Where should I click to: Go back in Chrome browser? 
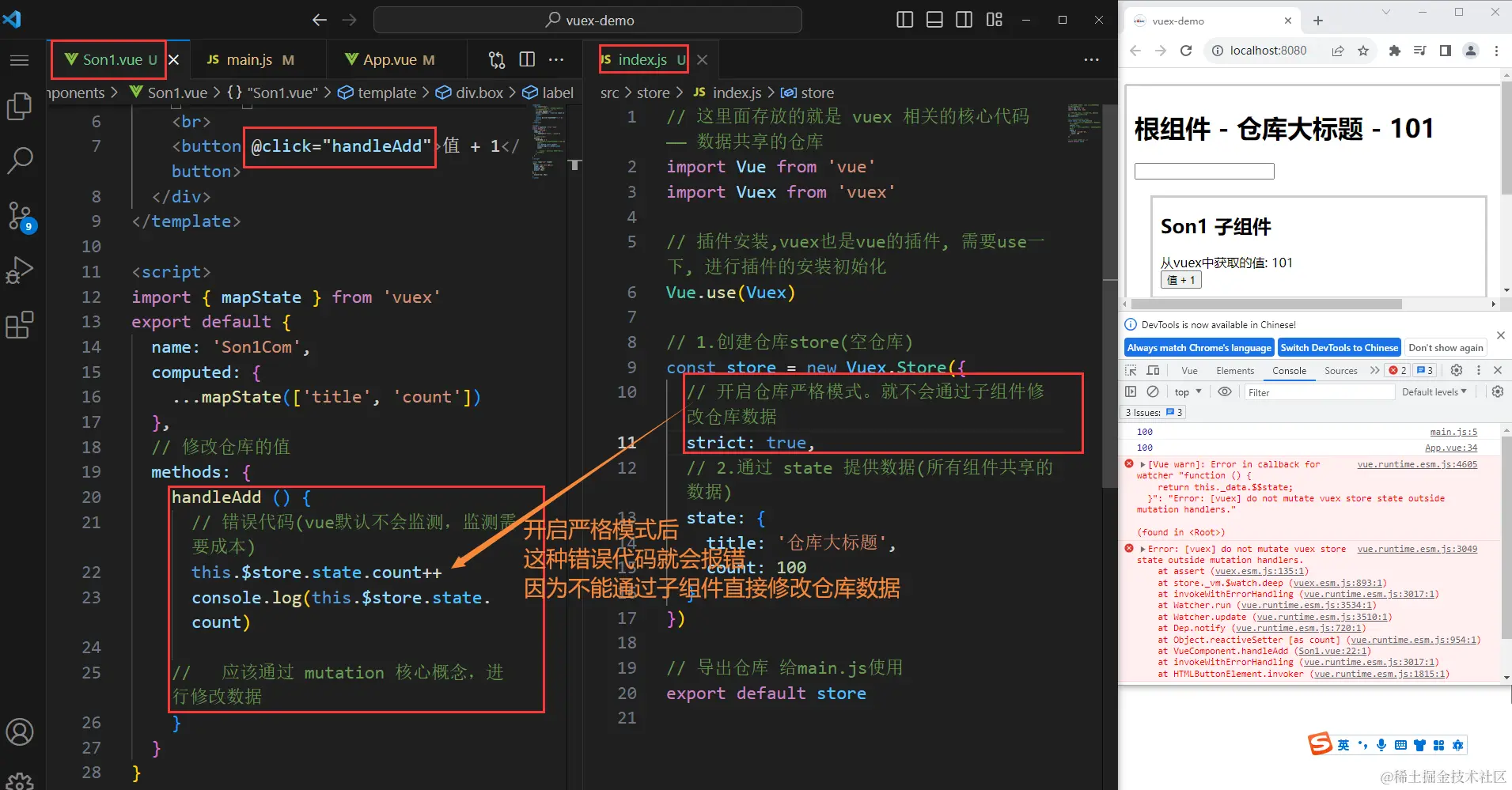point(1135,51)
